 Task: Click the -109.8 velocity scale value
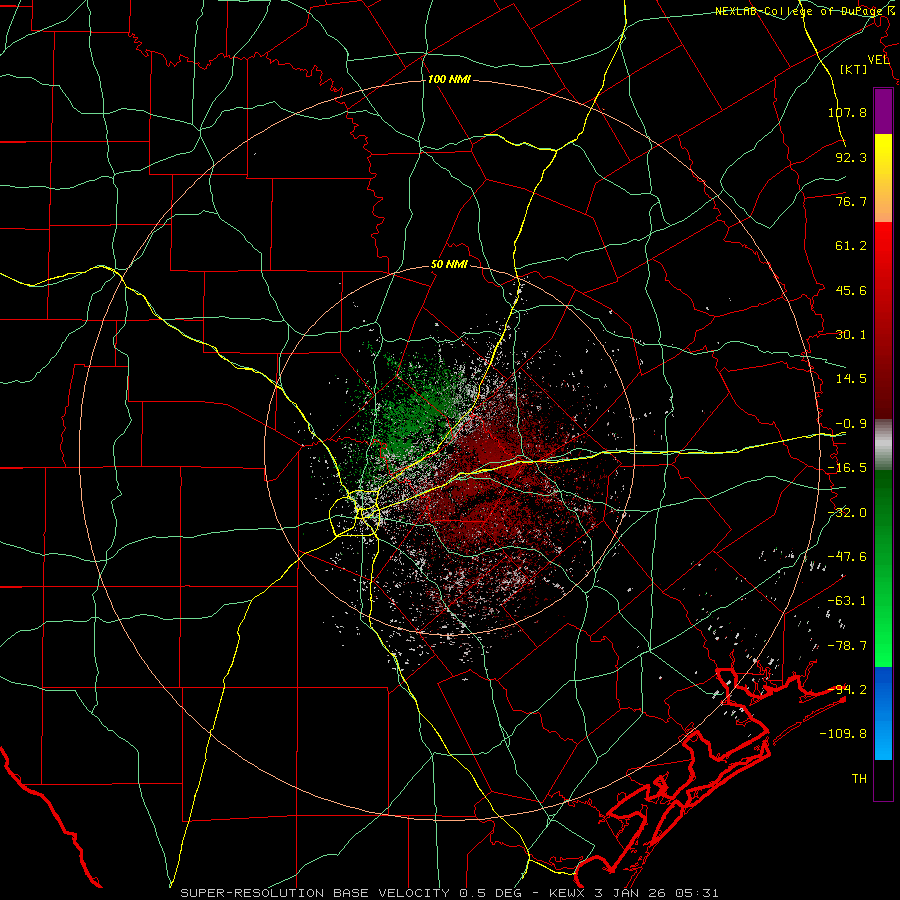coord(843,734)
